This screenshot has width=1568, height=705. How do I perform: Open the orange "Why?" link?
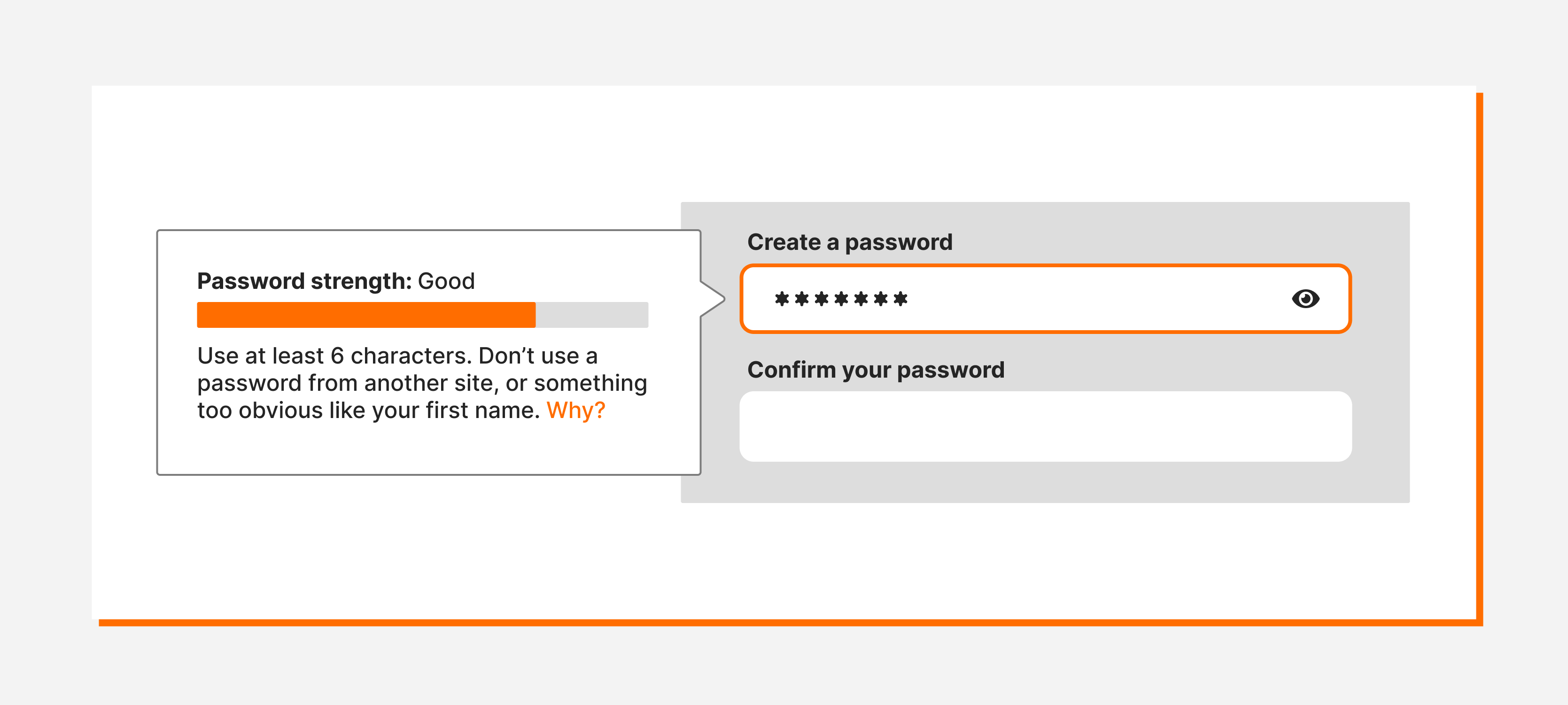[575, 411]
